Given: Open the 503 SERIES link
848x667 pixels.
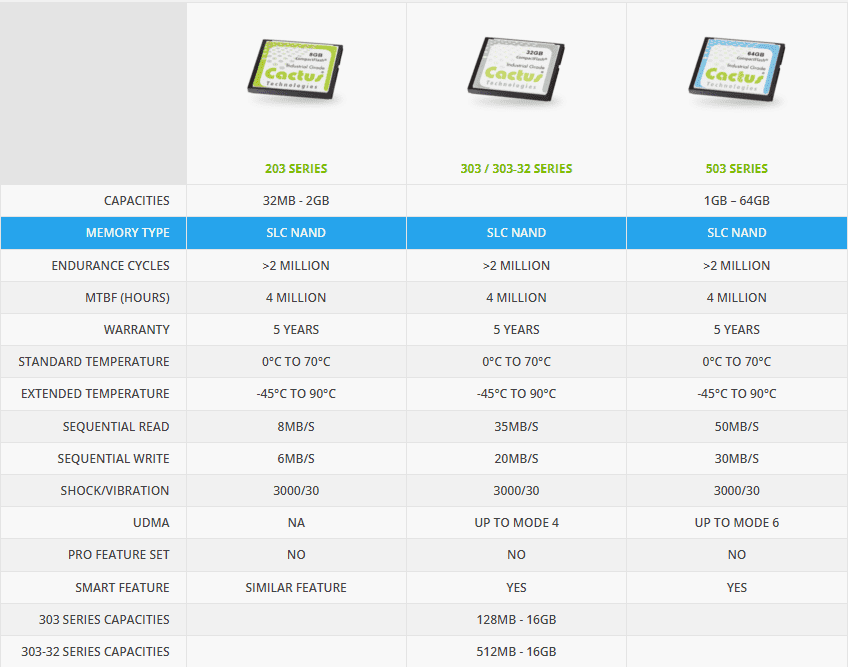Looking at the screenshot, I should coord(737,169).
